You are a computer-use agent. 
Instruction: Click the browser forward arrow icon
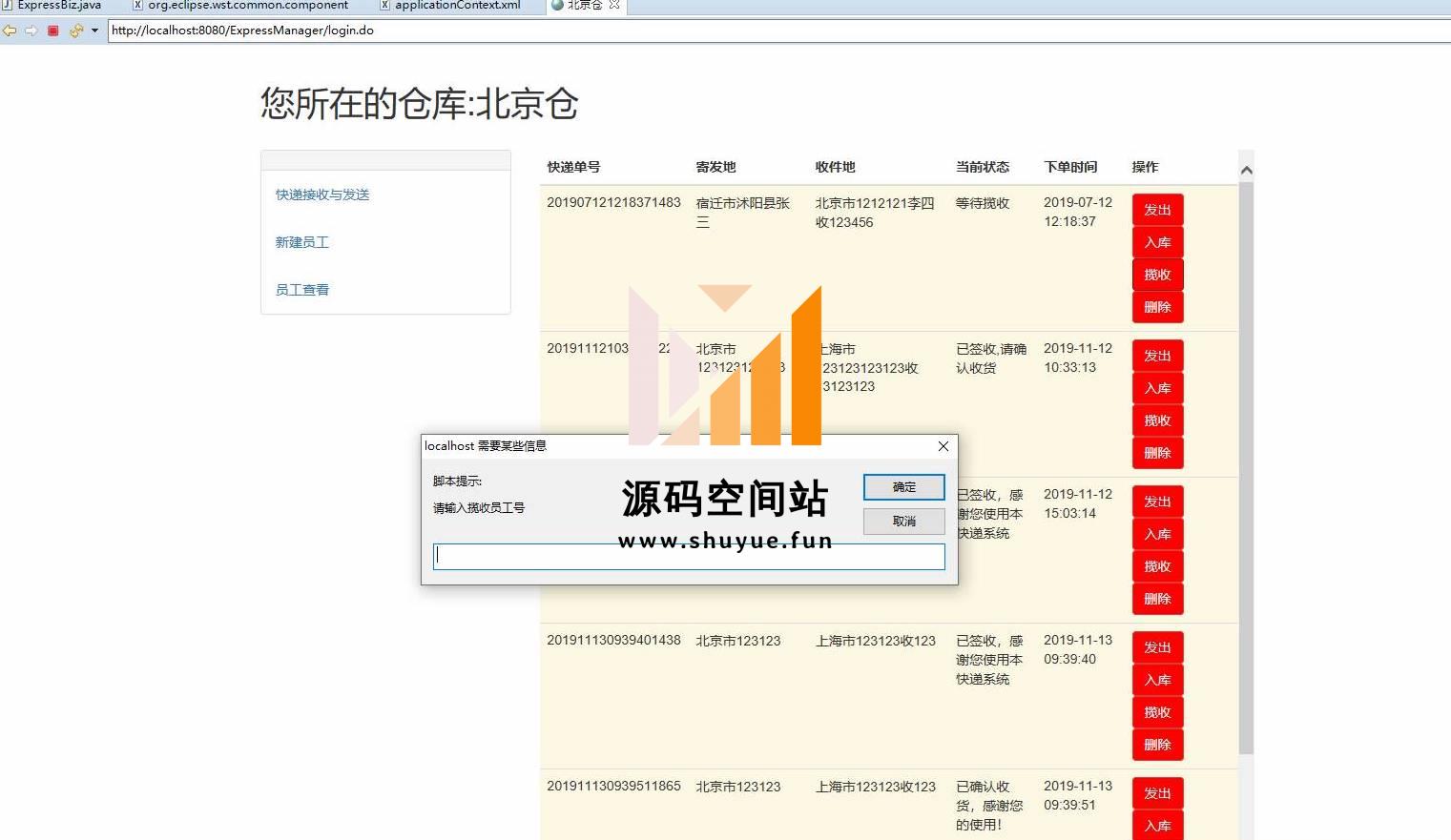point(31,31)
